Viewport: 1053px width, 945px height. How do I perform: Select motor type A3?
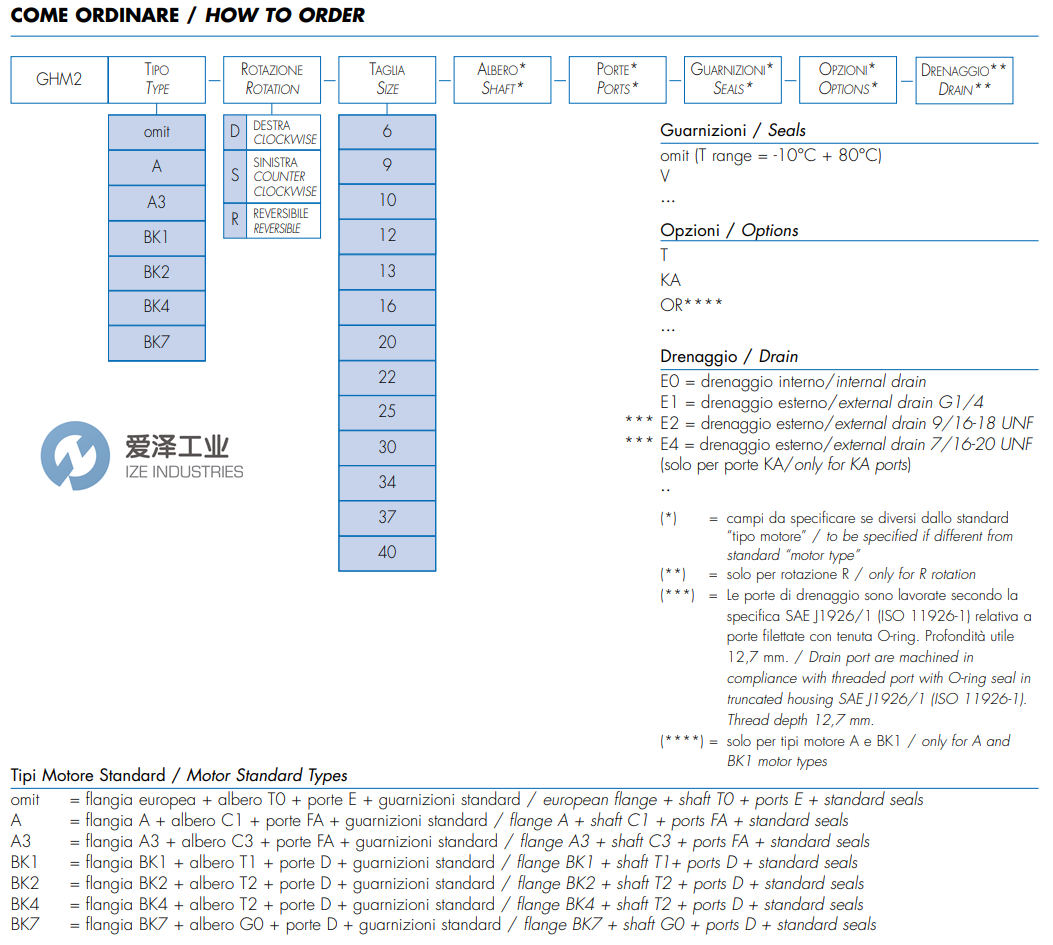(156, 201)
